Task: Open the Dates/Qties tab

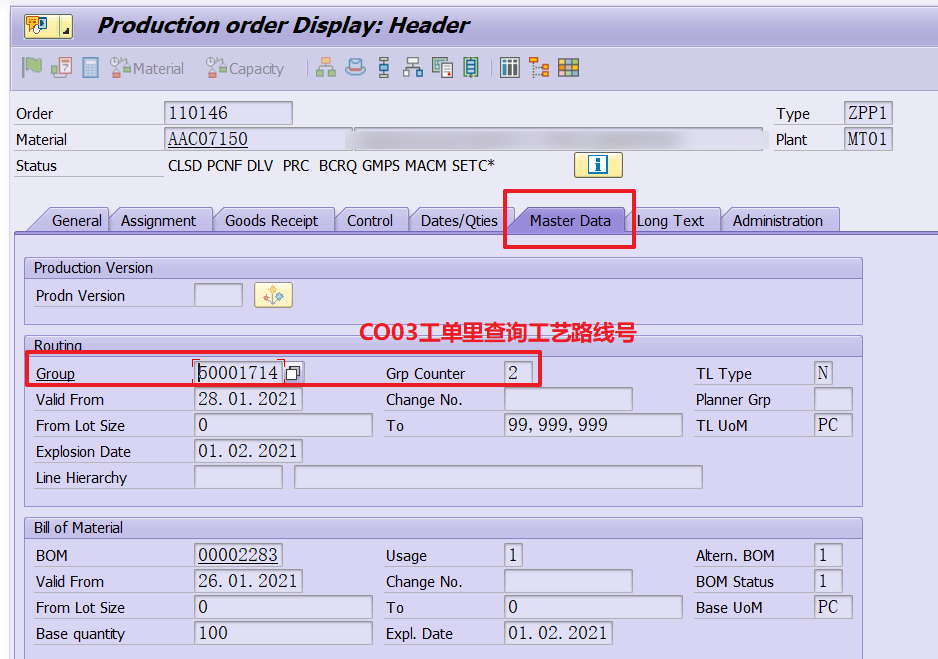Action: (x=457, y=219)
